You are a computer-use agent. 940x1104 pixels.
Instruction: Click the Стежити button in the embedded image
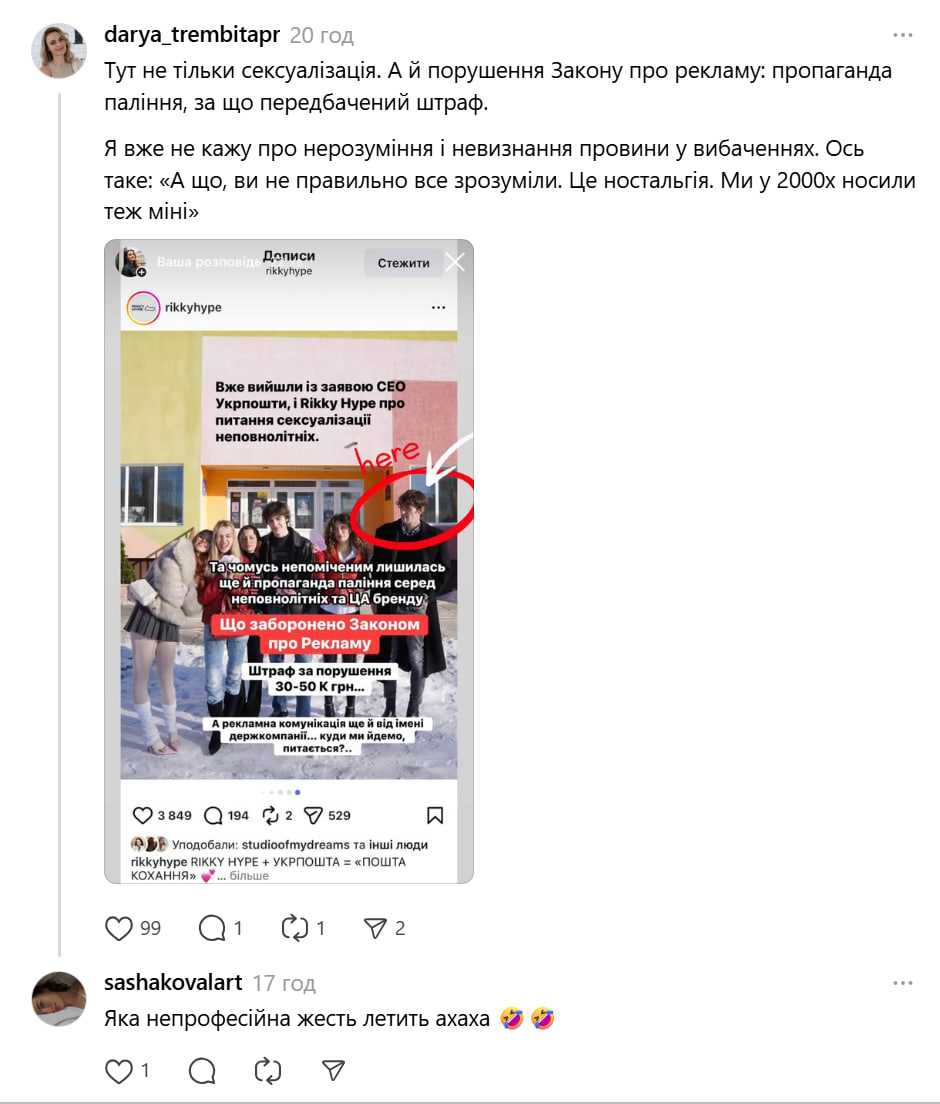coord(403,263)
